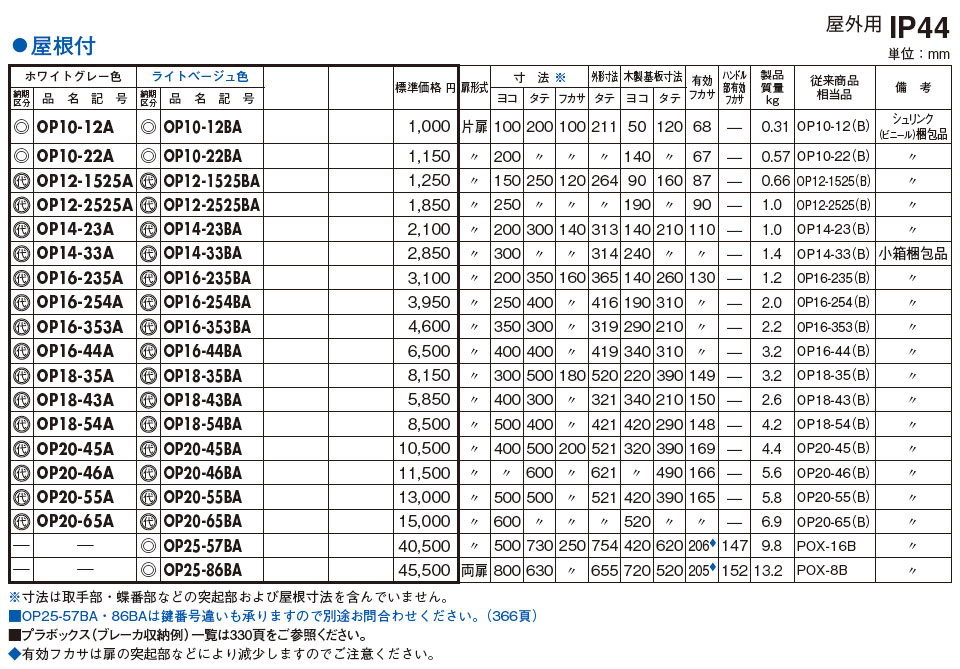Click the blue square before the OP25-57BA note

click(14, 616)
